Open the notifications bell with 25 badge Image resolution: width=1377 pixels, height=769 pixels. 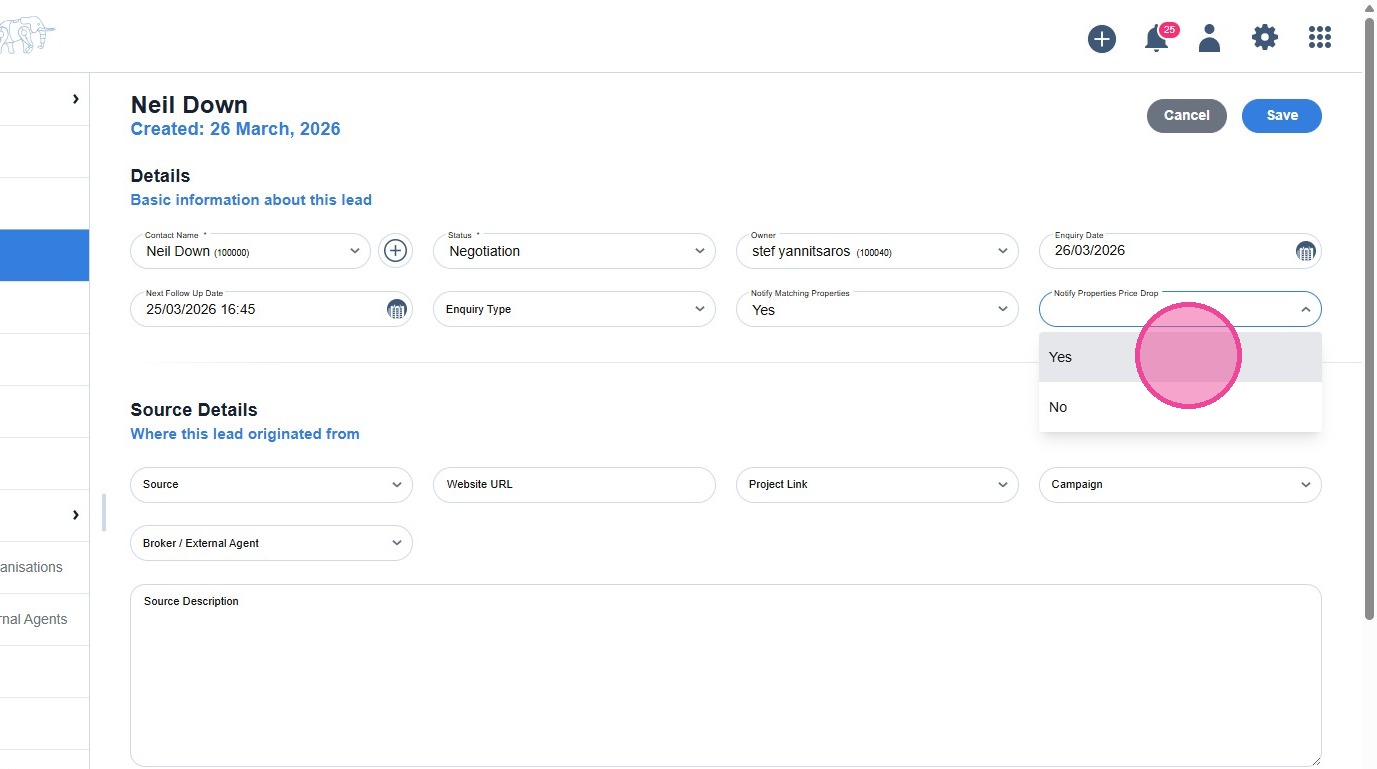pyautogui.click(x=1157, y=39)
